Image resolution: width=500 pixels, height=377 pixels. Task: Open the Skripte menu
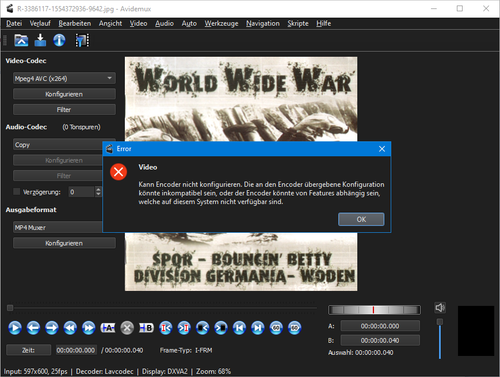pos(298,23)
